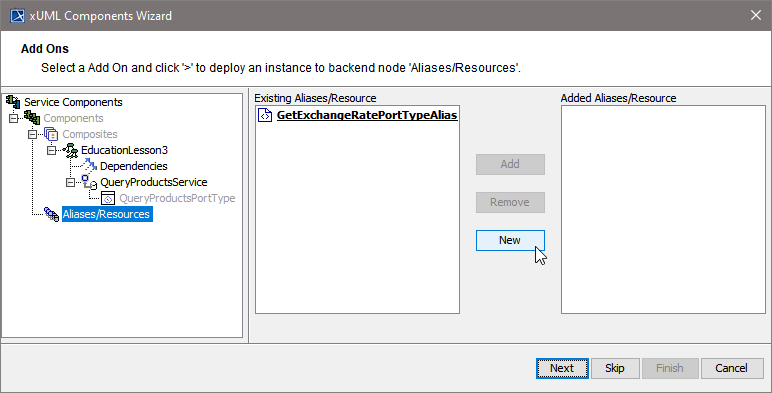Viewport: 772px width, 393px height.
Task: Click the New button
Action: (x=510, y=240)
